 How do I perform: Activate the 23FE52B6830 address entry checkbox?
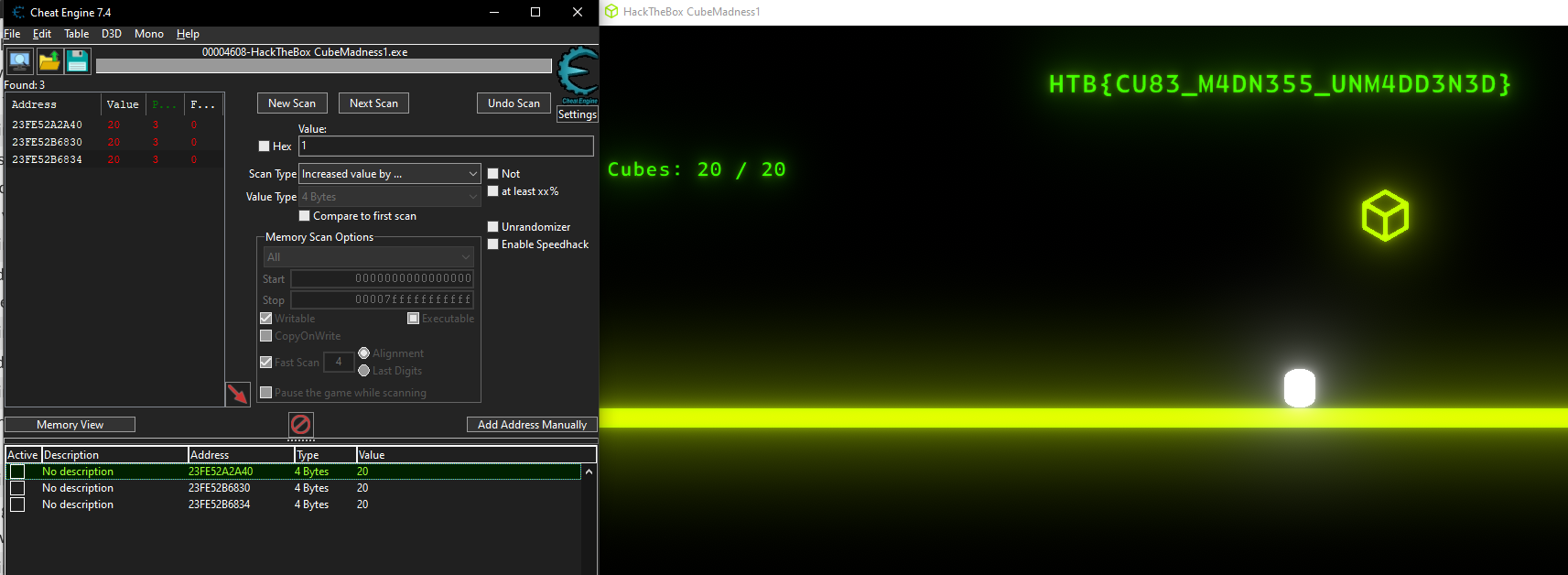(17, 488)
